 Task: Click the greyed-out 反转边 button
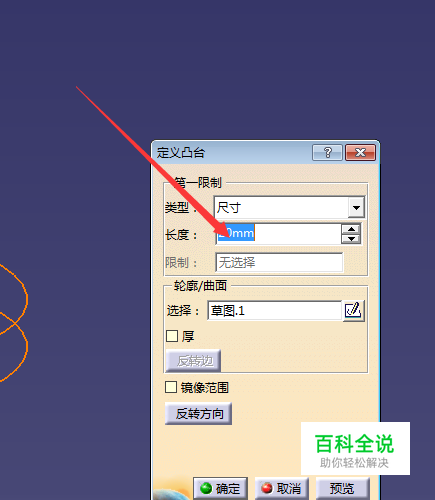(x=193, y=361)
